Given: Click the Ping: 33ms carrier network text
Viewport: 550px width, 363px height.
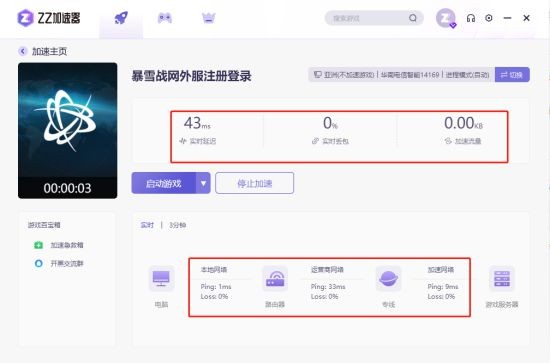Looking at the screenshot, I should point(328,287).
